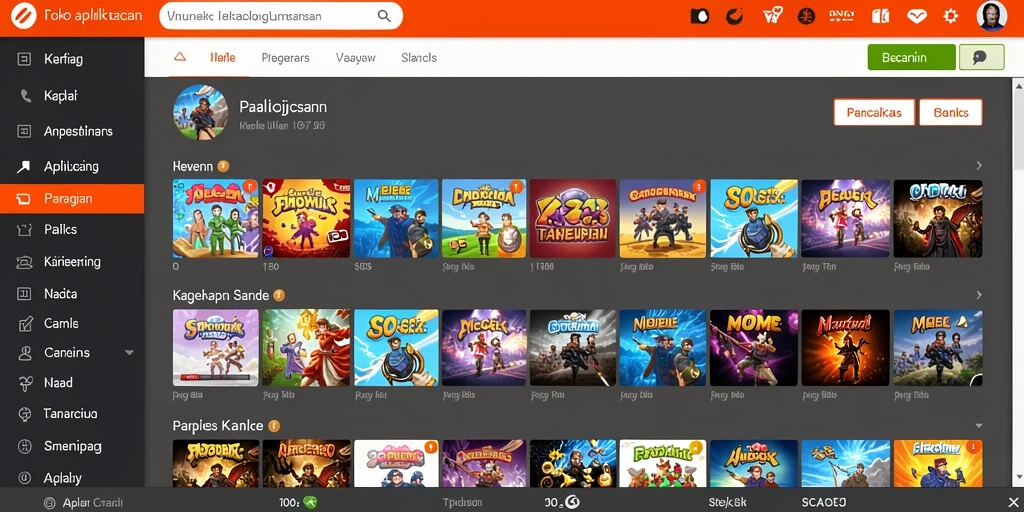Switch to the Pregerars tab
Viewport: 1024px width, 512px height.
click(x=285, y=57)
